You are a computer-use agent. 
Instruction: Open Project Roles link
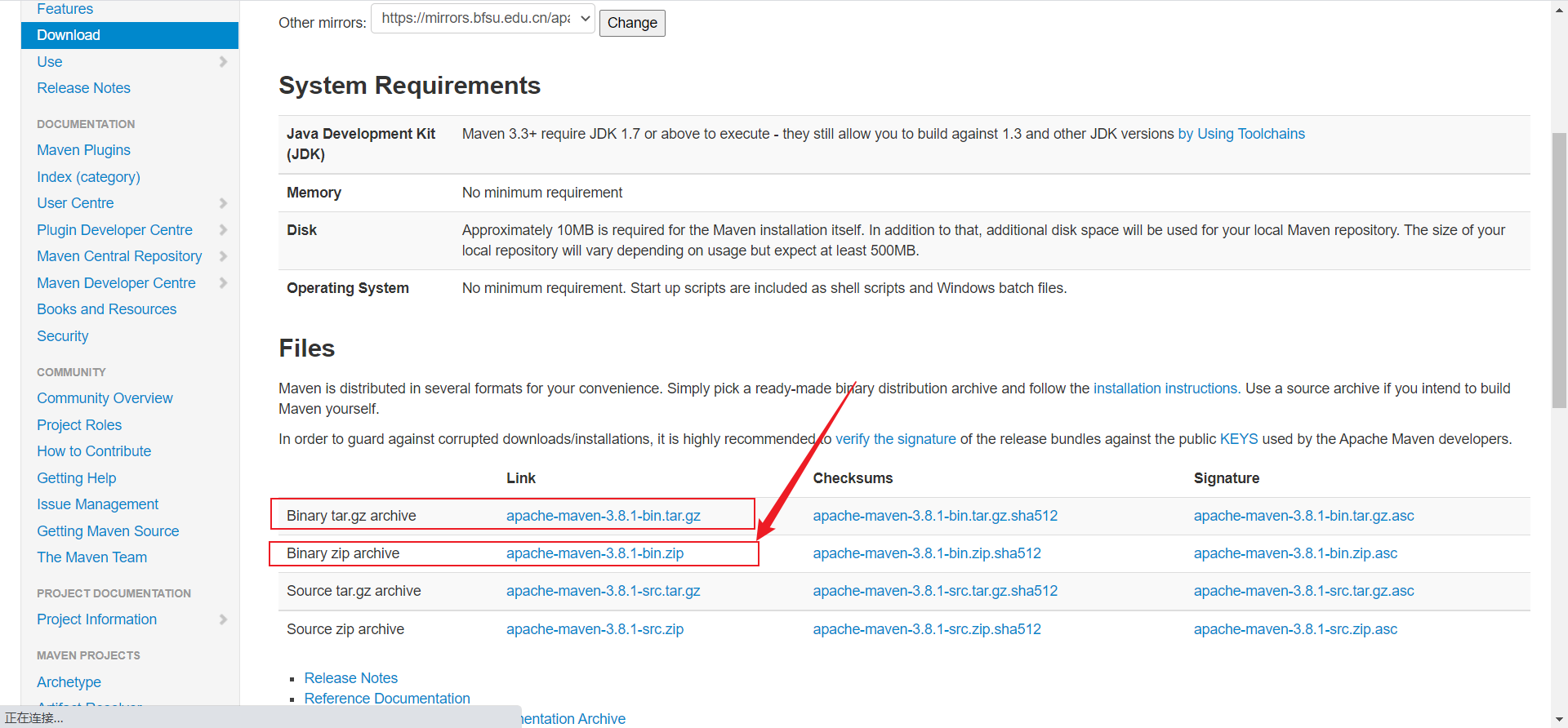pos(79,425)
